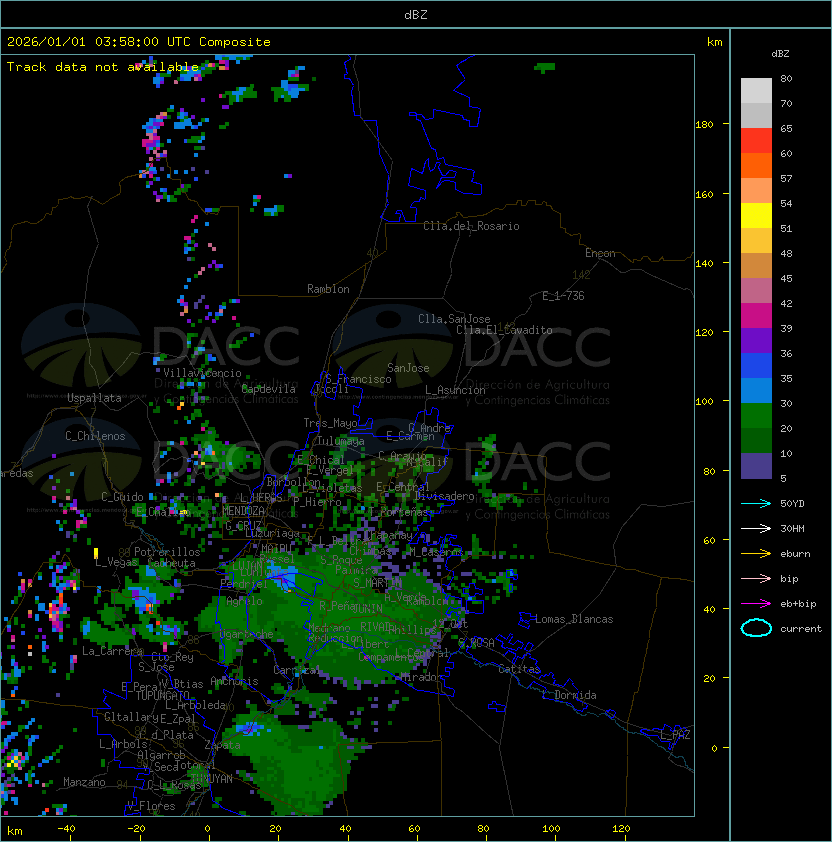Click the 'Capdevila' map label

268,389
